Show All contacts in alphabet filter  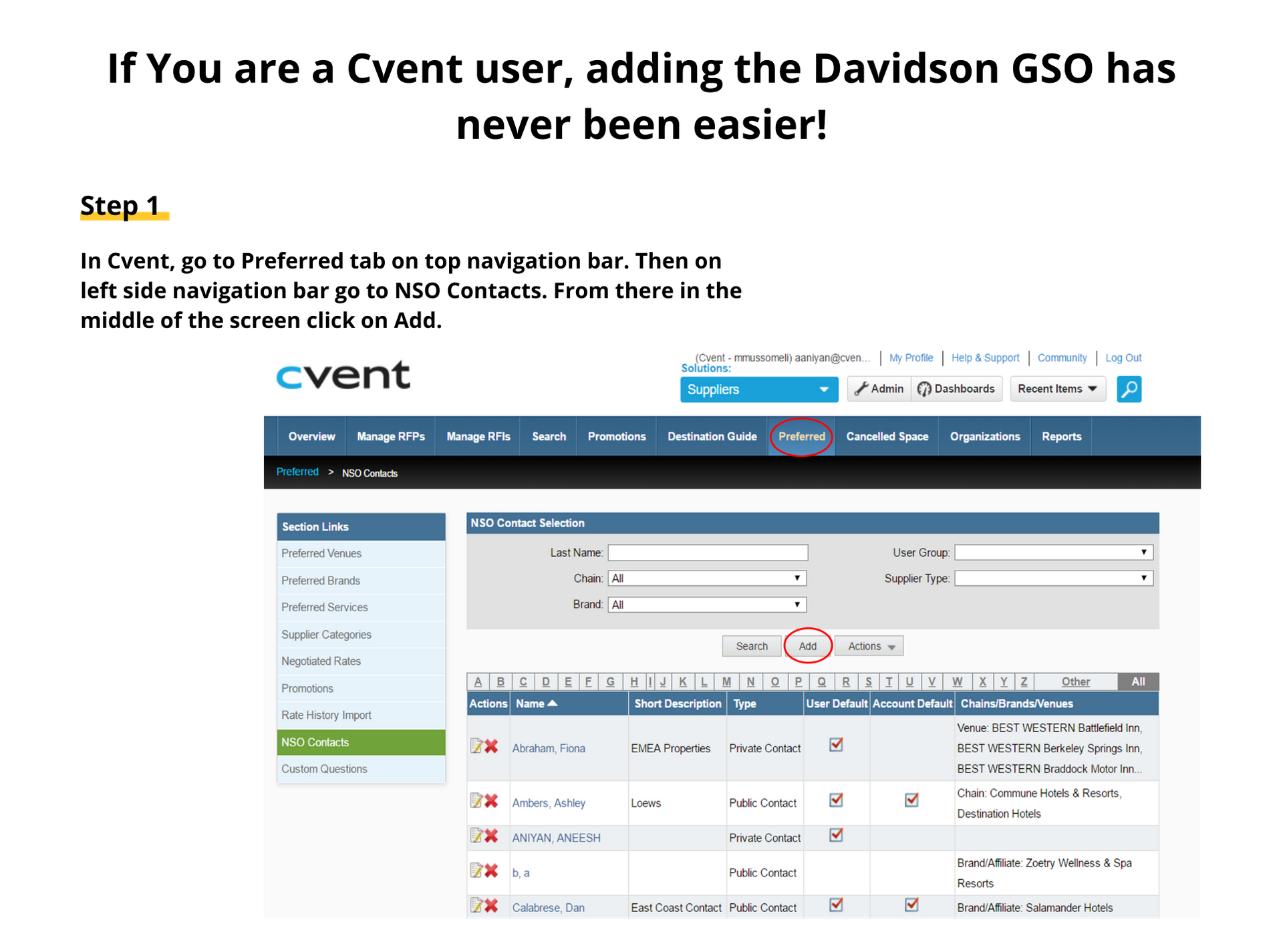(1138, 681)
